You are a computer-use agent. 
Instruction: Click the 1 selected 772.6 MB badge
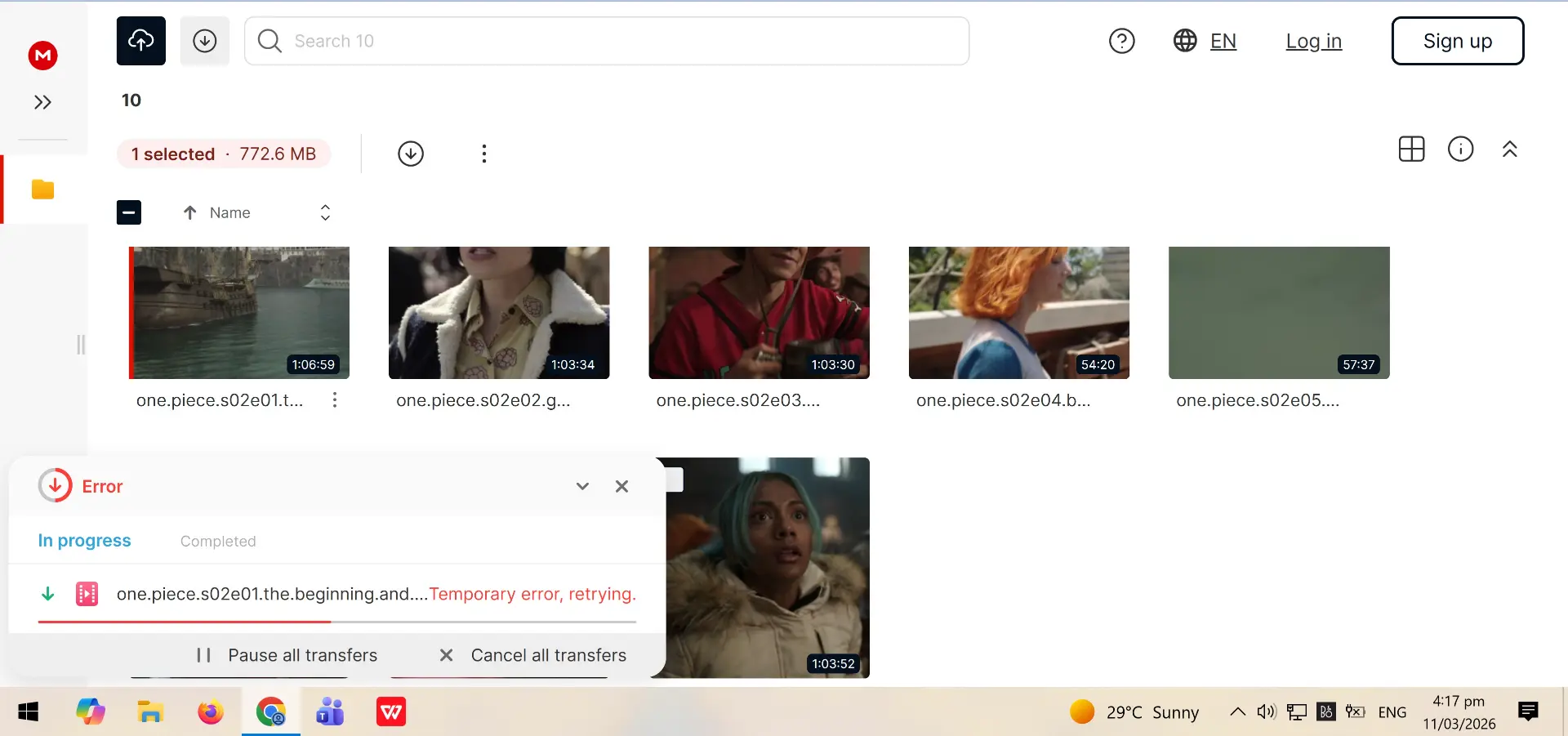click(224, 154)
